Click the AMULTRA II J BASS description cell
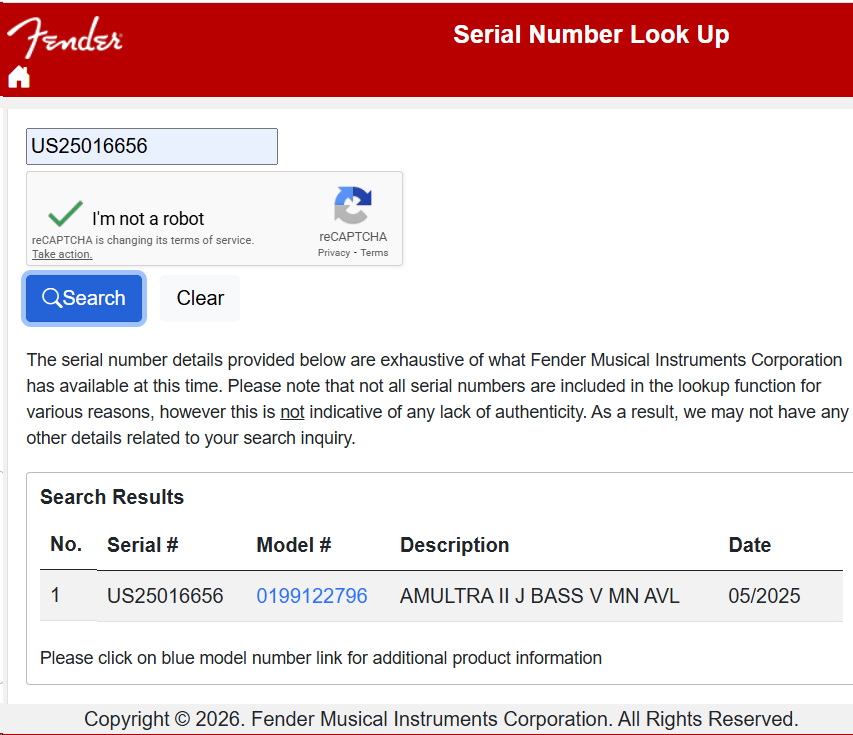The width and height of the screenshot is (853, 735). [539, 596]
